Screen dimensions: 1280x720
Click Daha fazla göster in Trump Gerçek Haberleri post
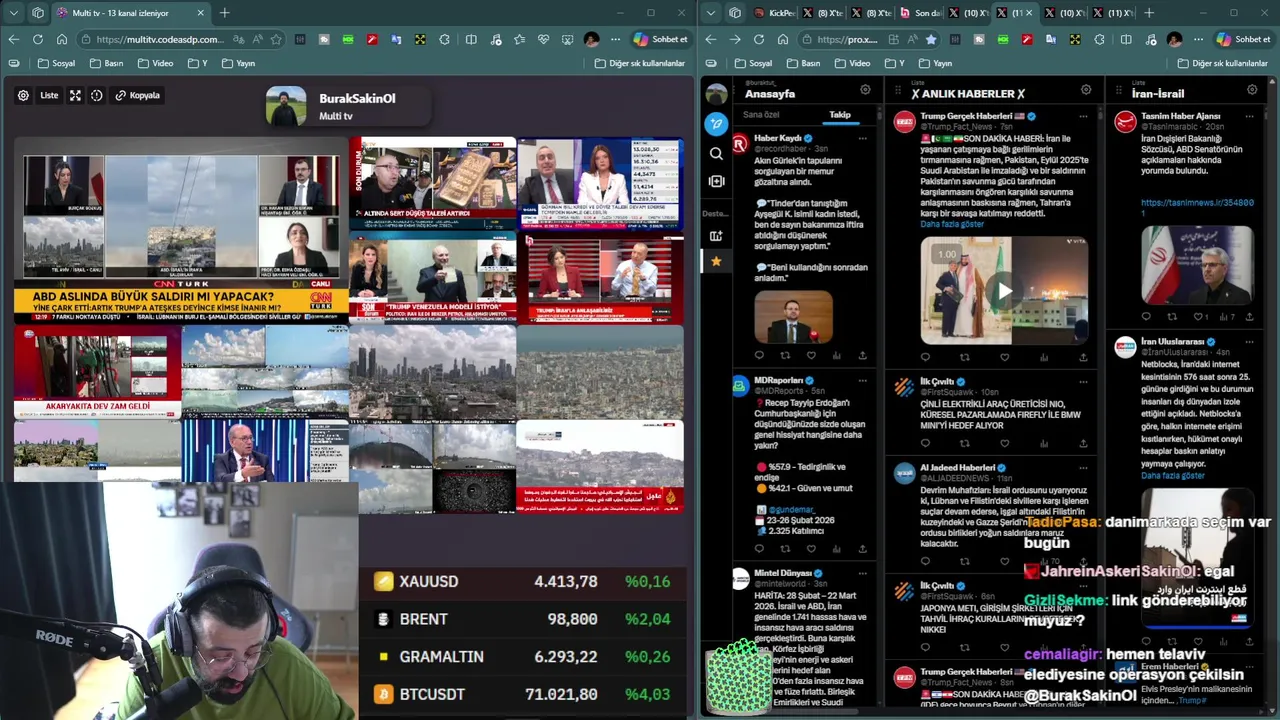952,224
